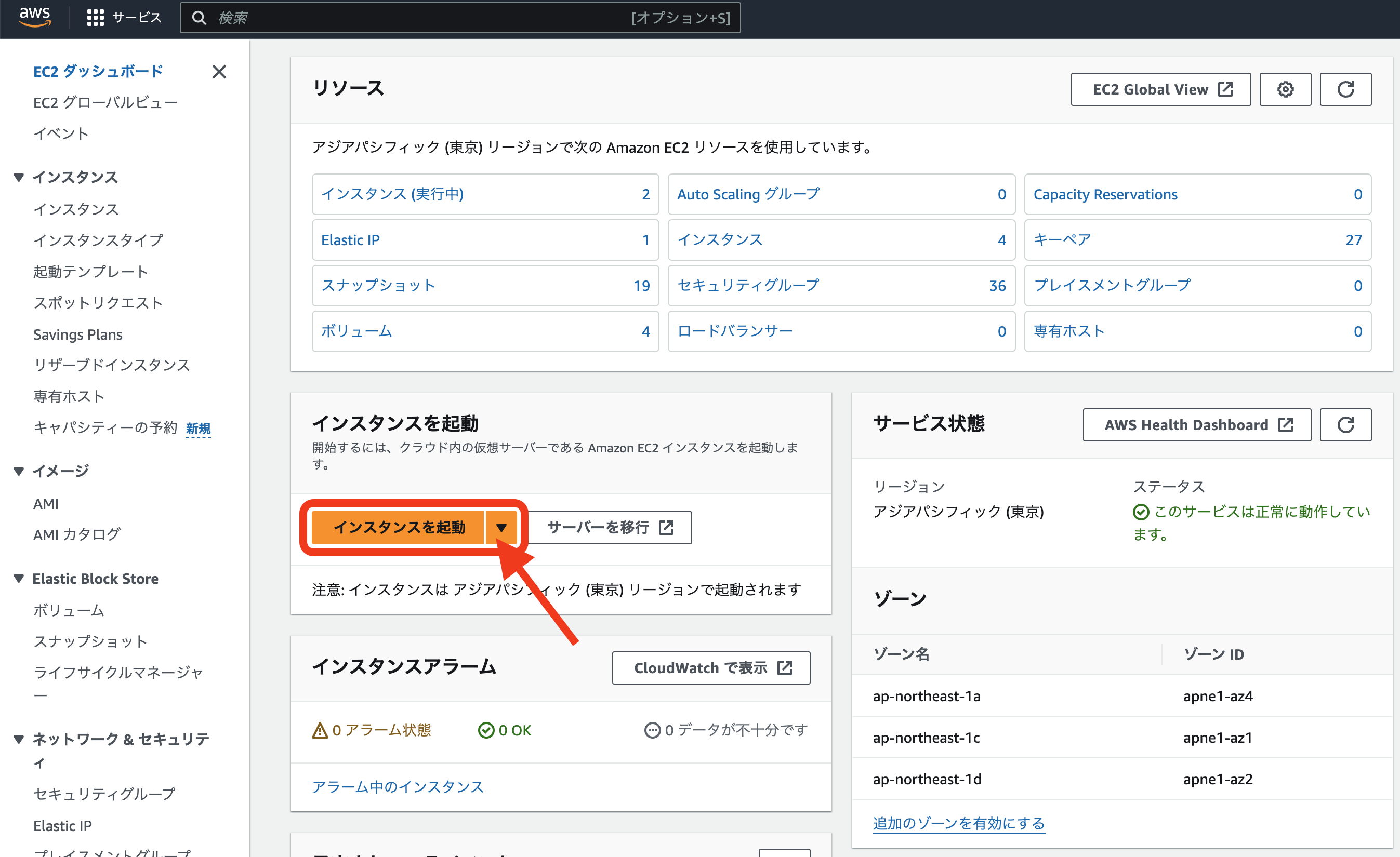Screen dimensions: 1400x857
Task: Open the launch instance dropdown arrow
Action: pos(500,527)
